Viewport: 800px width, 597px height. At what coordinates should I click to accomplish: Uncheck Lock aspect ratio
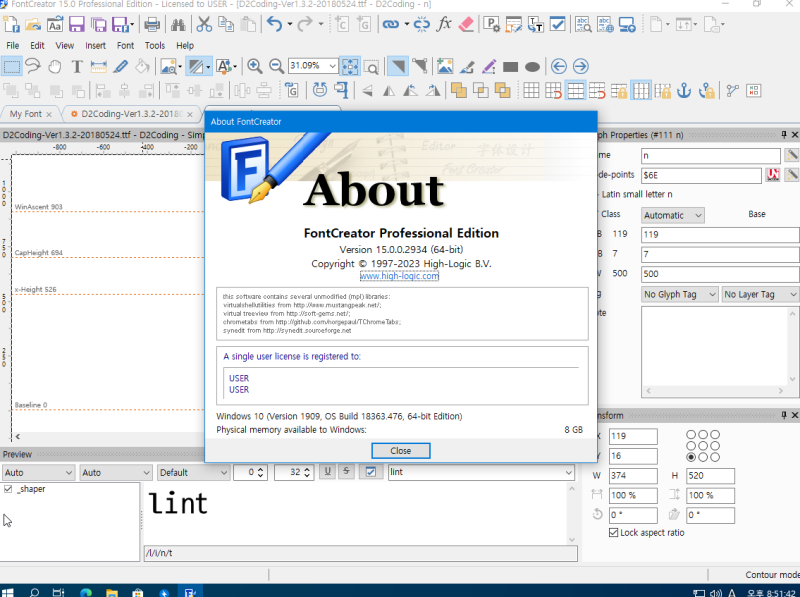614,532
